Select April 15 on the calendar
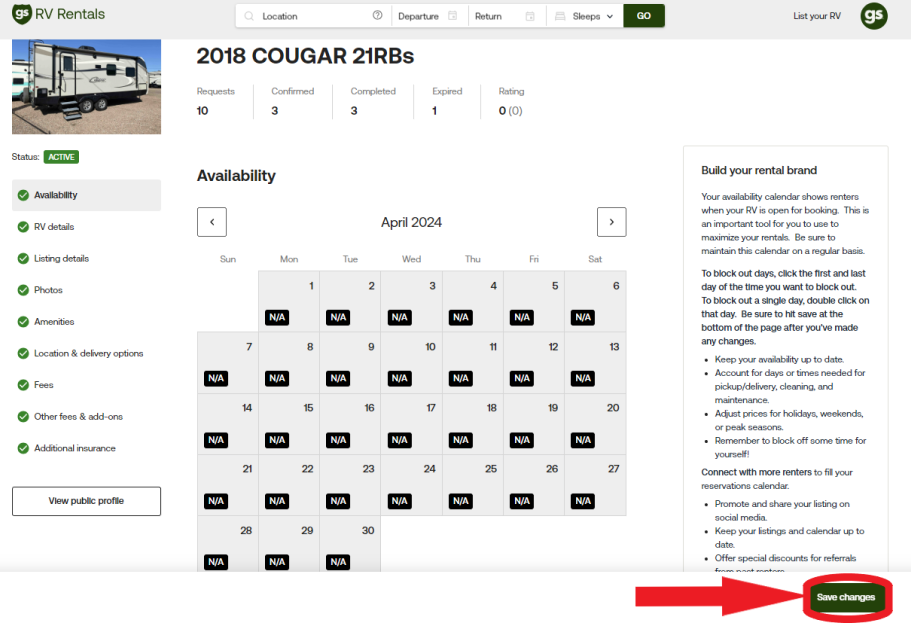Screen dimensions: 911x623 (289, 424)
